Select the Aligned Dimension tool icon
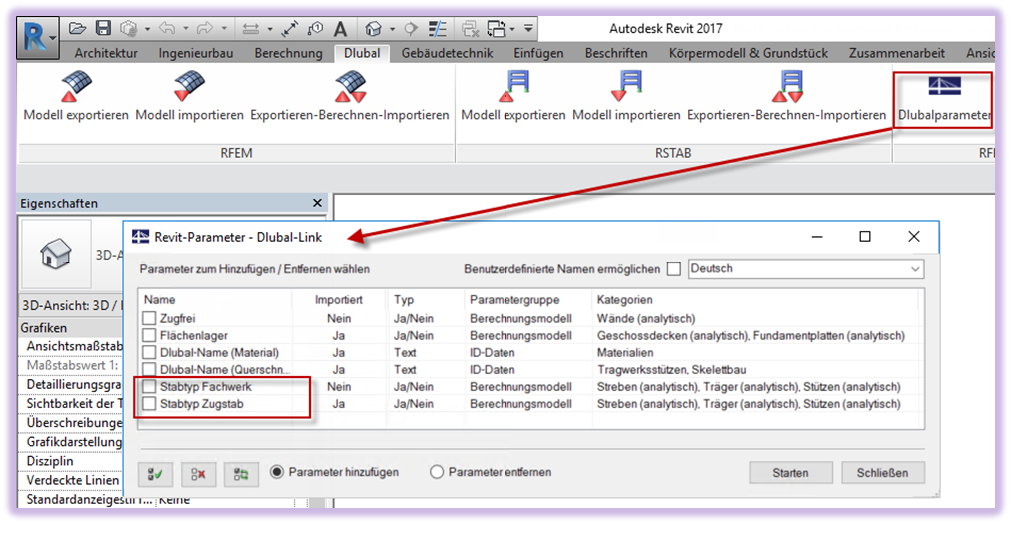Viewport: 1012px width, 538px height. (x=290, y=28)
